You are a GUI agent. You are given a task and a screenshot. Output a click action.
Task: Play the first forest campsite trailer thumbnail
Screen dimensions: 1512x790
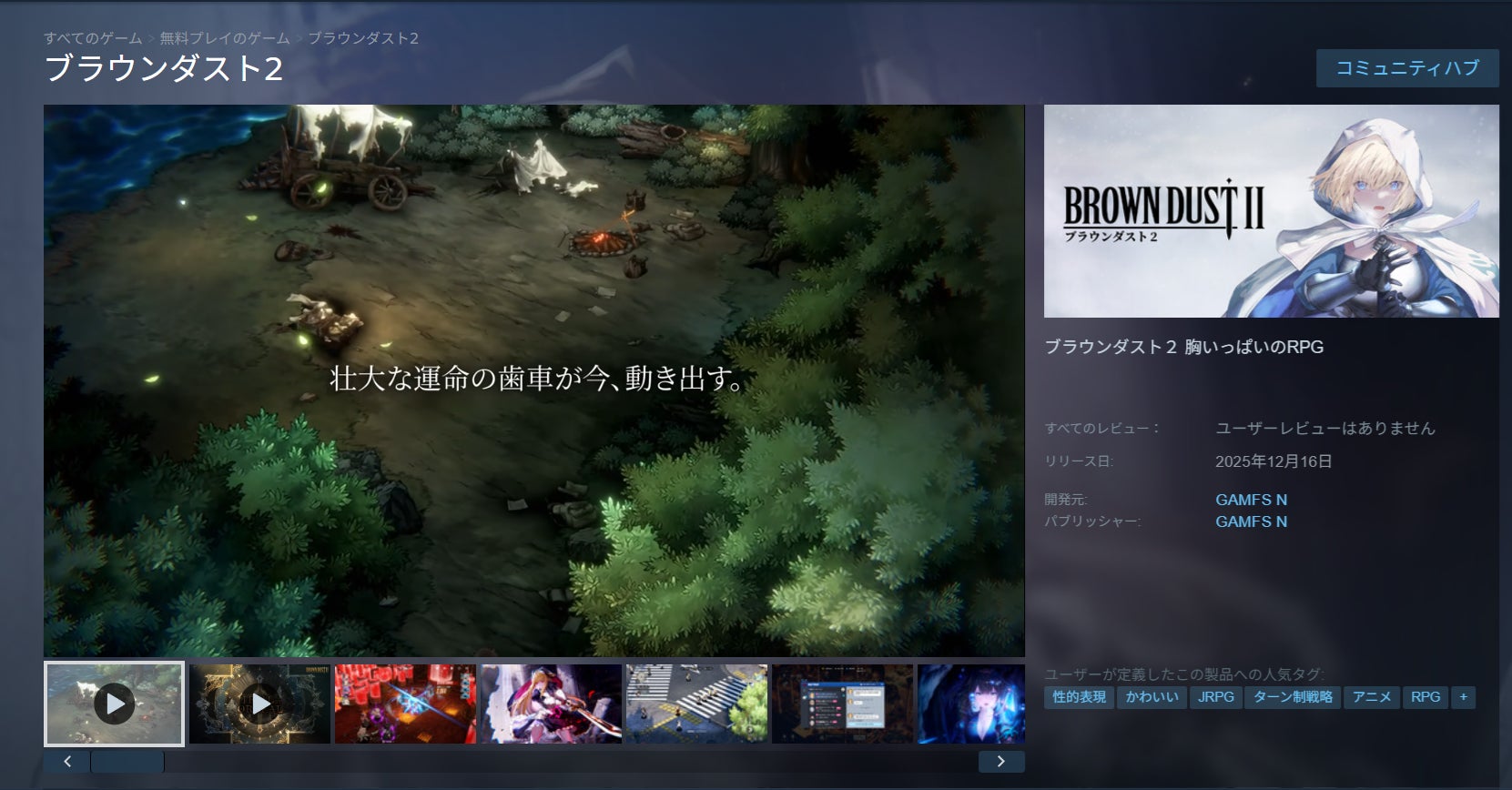pos(114,704)
